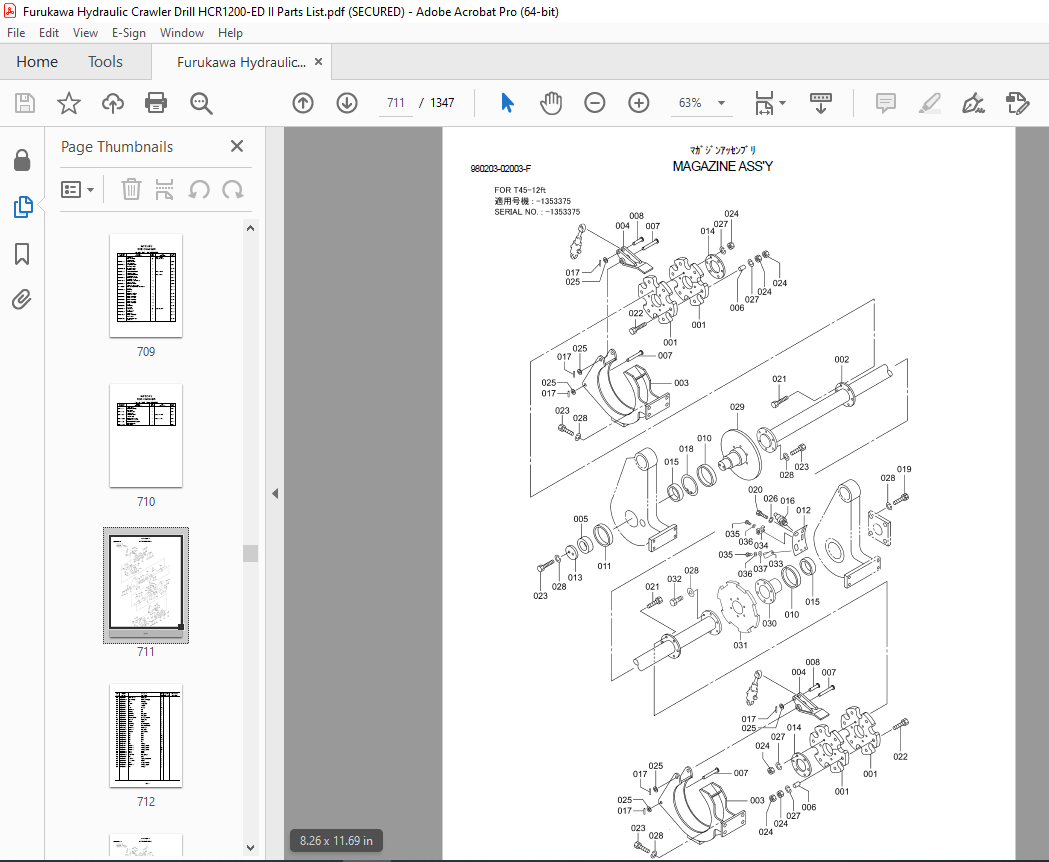This screenshot has height=862, width=1049.
Task: Click the Save file icon
Action: (25, 103)
